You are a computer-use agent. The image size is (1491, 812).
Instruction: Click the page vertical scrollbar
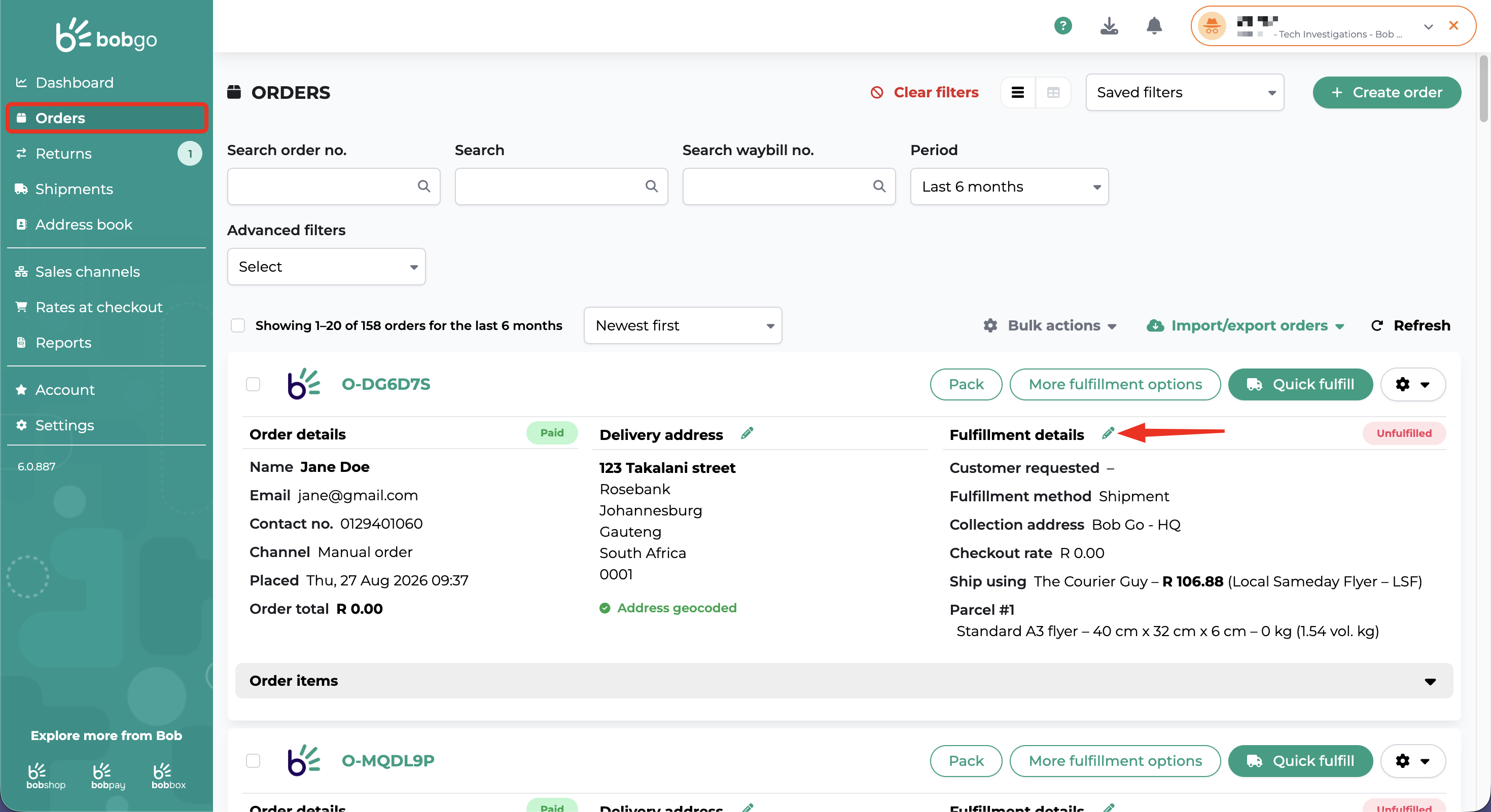[x=1483, y=90]
